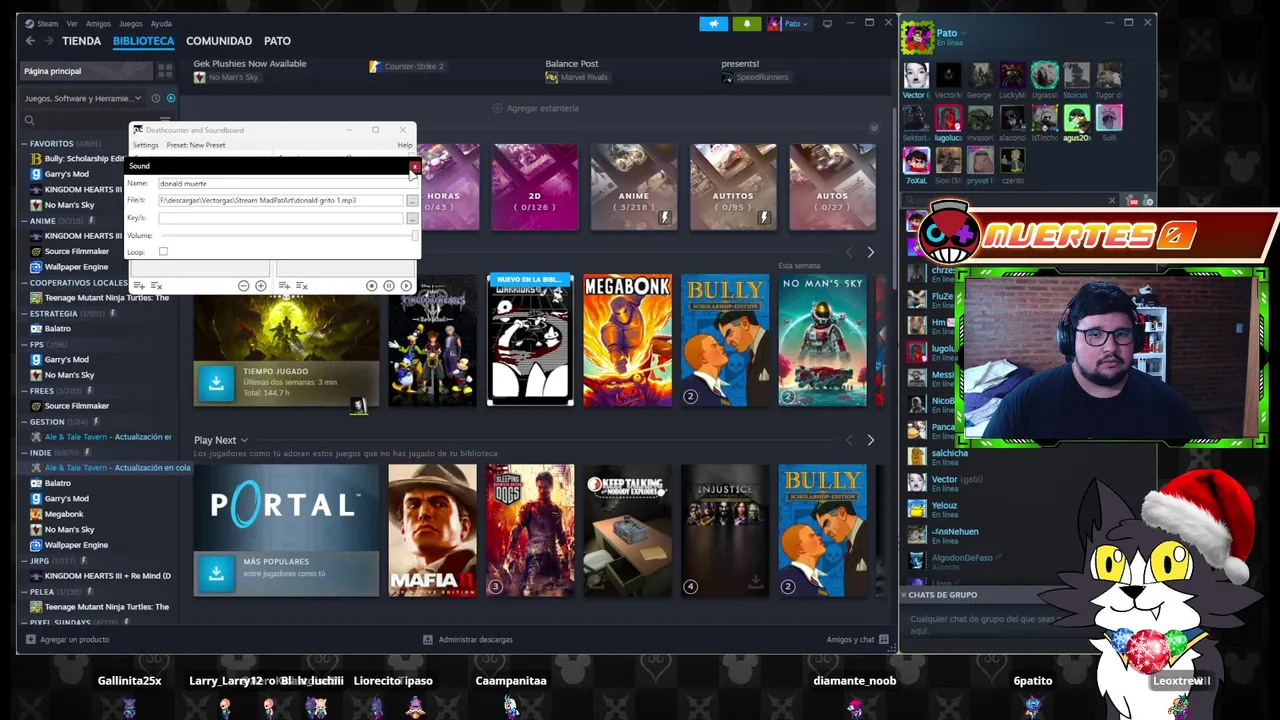Click the 'Agregar un producto' plus icon
Image resolution: width=1280 pixels, height=720 pixels.
31,639
